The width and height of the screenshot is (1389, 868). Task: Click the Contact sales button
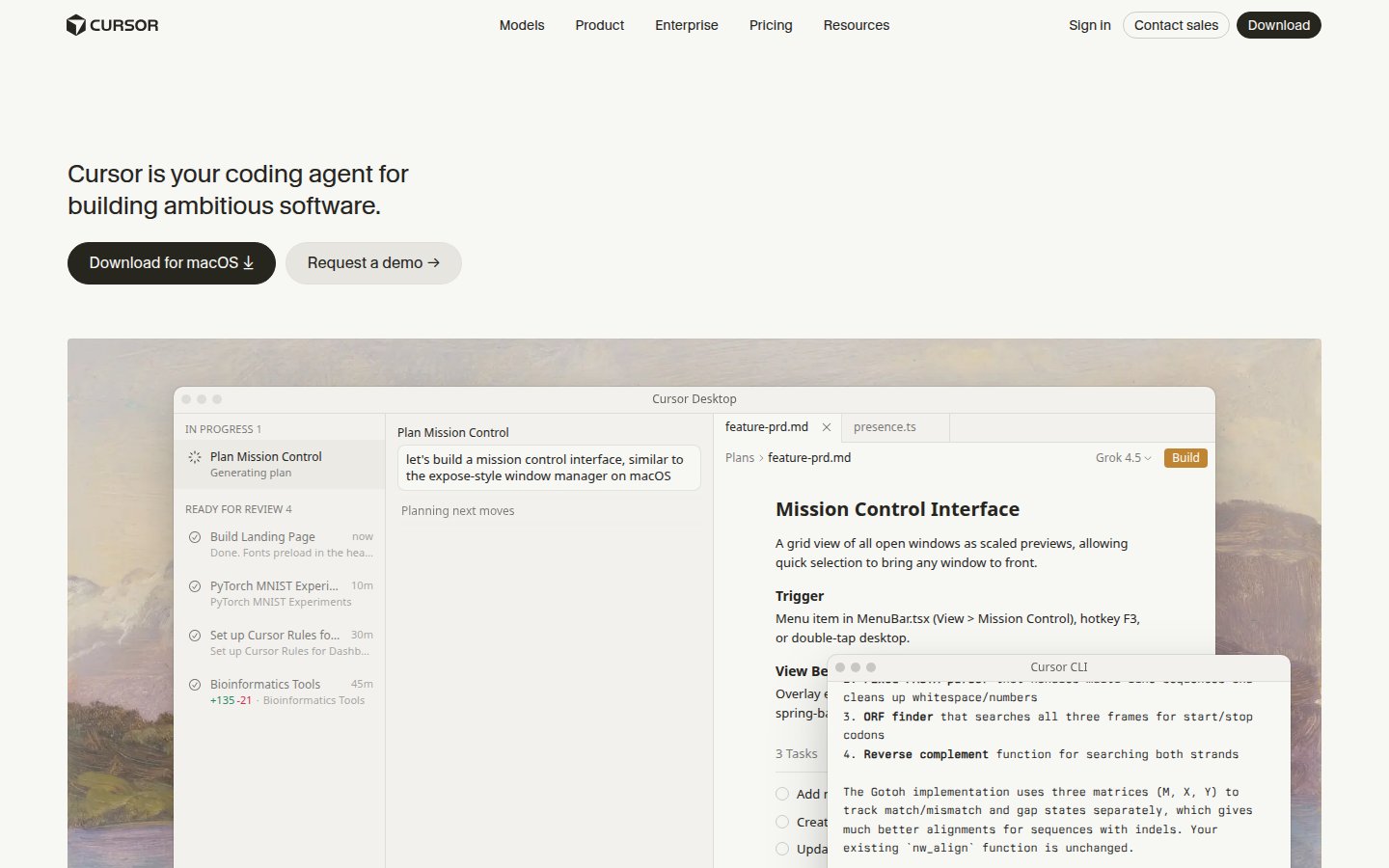[1176, 25]
